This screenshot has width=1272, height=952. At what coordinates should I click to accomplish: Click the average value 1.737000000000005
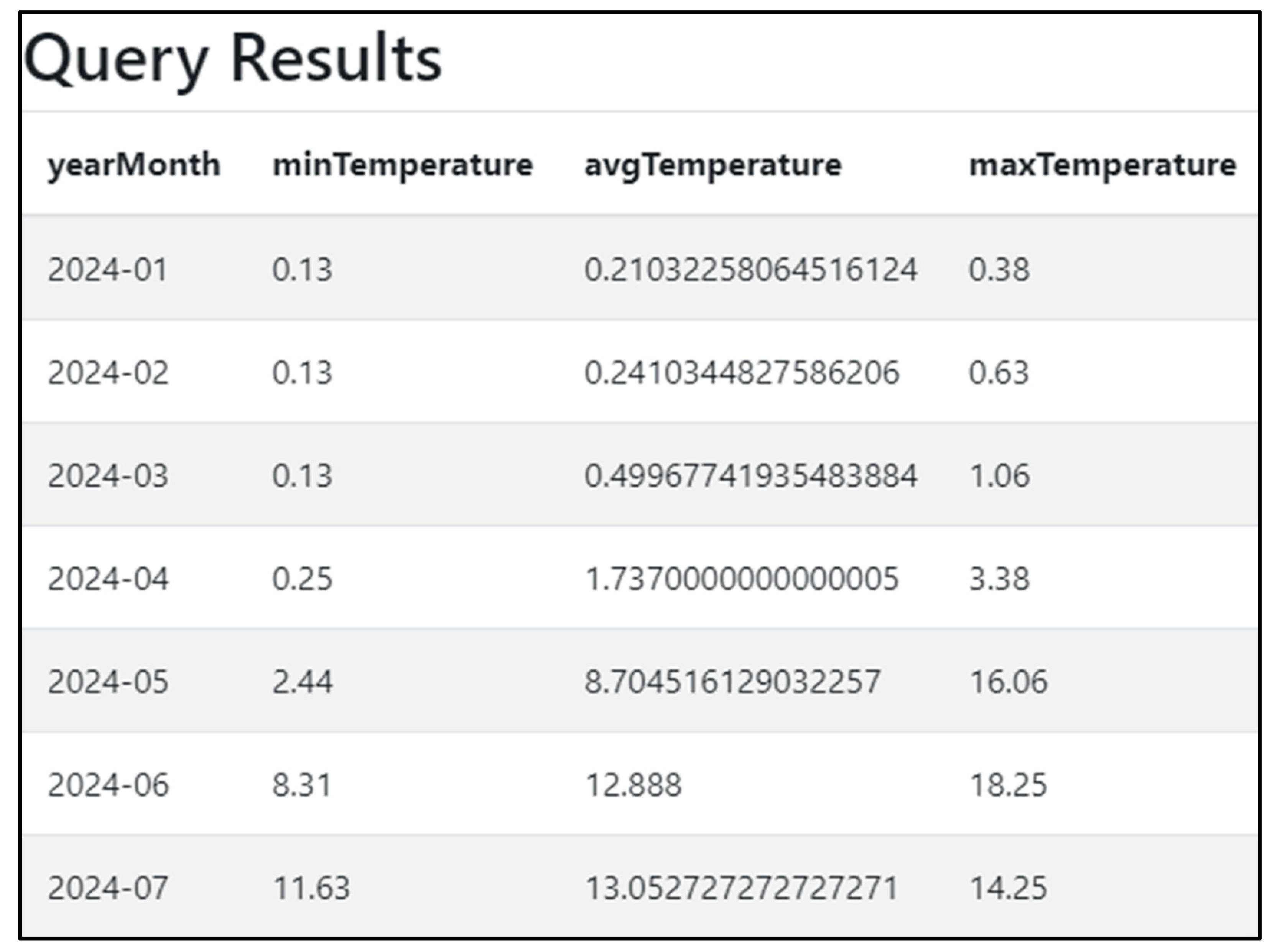[x=741, y=579]
